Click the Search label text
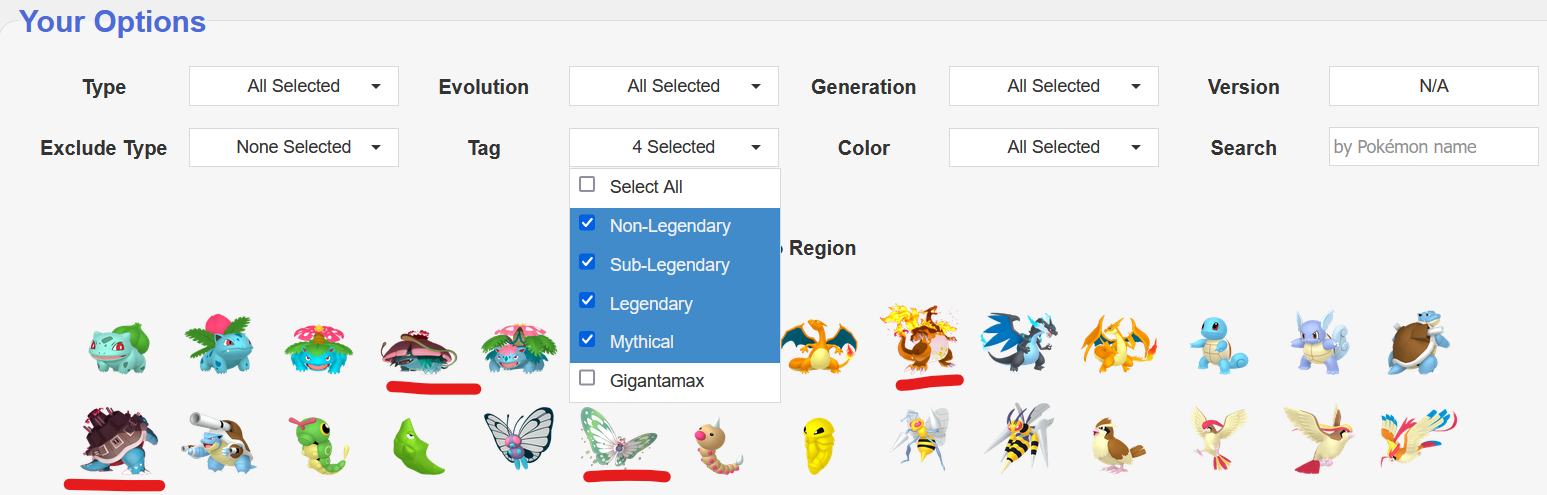Viewport: 1547px width, 495px height. pyautogui.click(x=1244, y=148)
